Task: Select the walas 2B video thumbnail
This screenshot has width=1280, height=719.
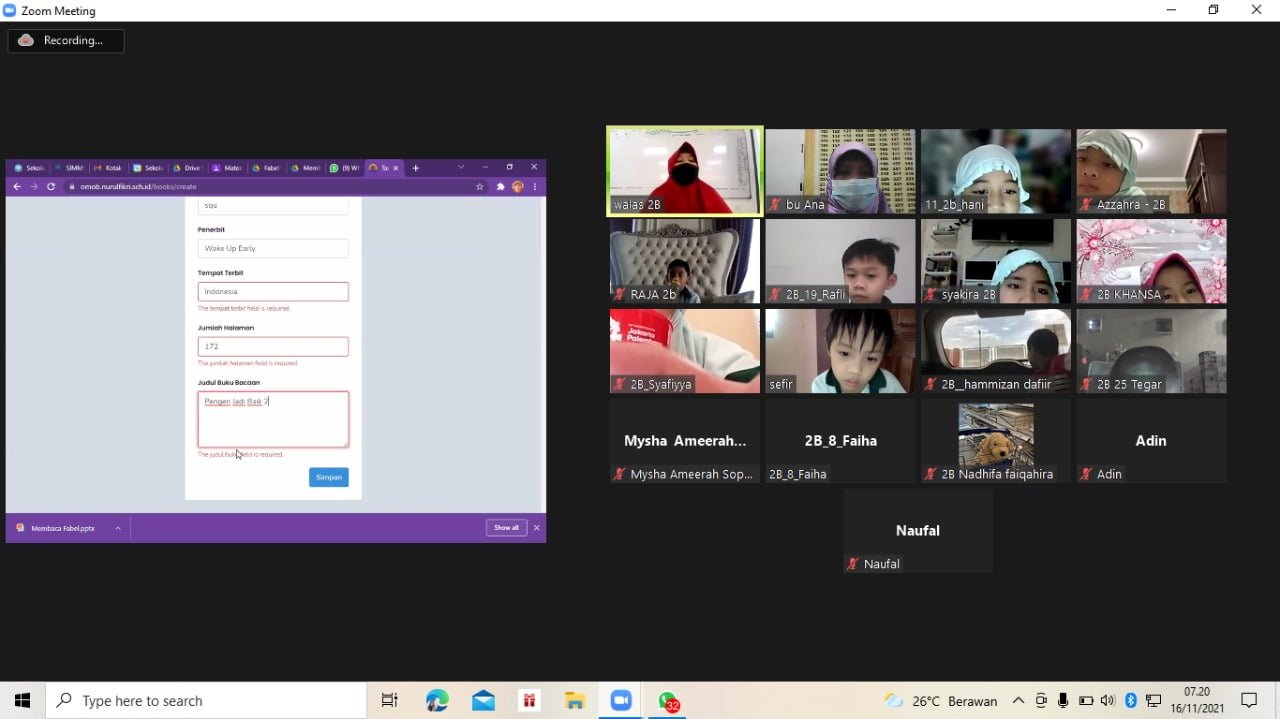Action: tap(685, 171)
